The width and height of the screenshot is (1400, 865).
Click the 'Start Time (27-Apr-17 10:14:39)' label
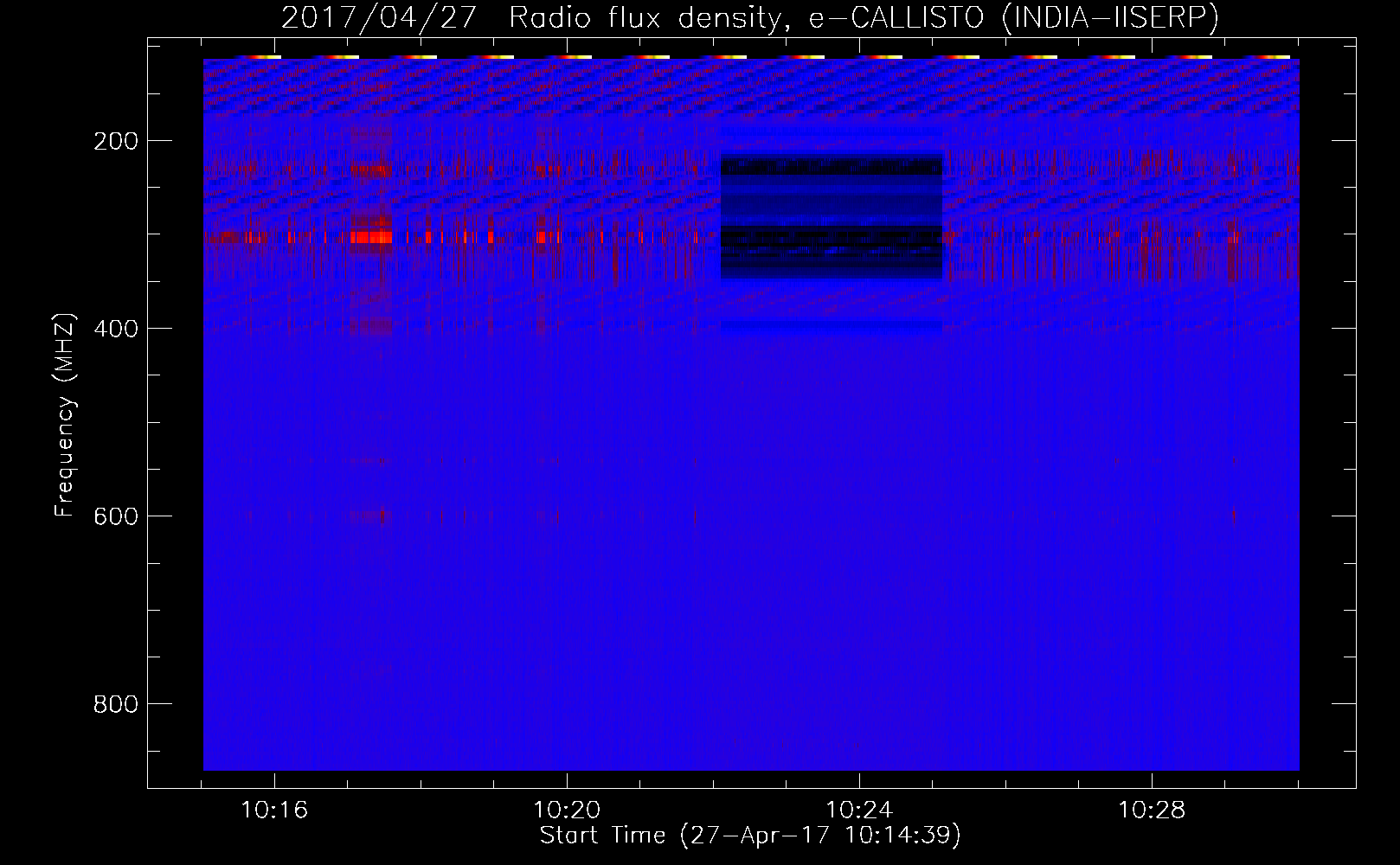point(751,836)
